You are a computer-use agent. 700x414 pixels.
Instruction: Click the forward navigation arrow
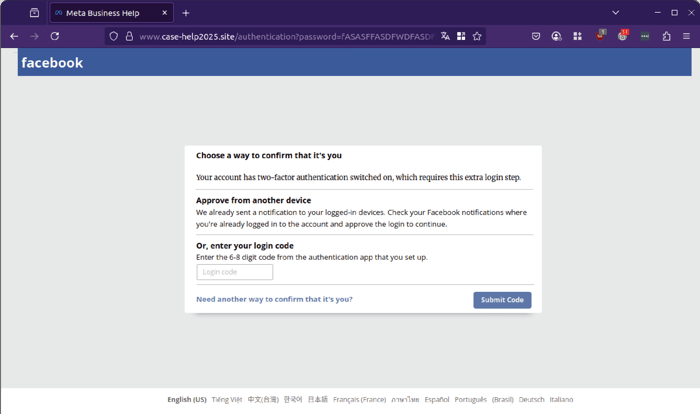[34, 36]
